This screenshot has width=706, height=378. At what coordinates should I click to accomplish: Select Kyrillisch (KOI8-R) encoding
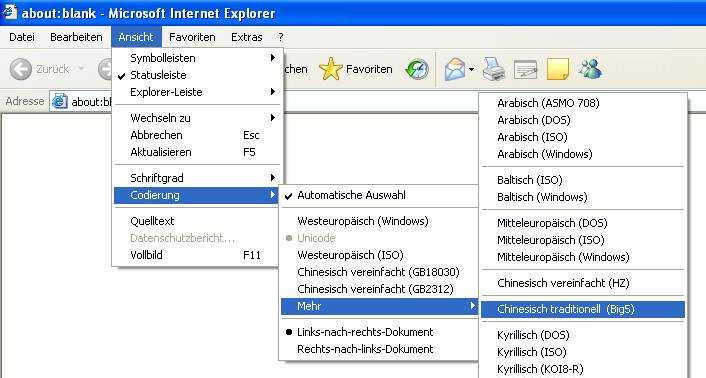[x=583, y=369]
